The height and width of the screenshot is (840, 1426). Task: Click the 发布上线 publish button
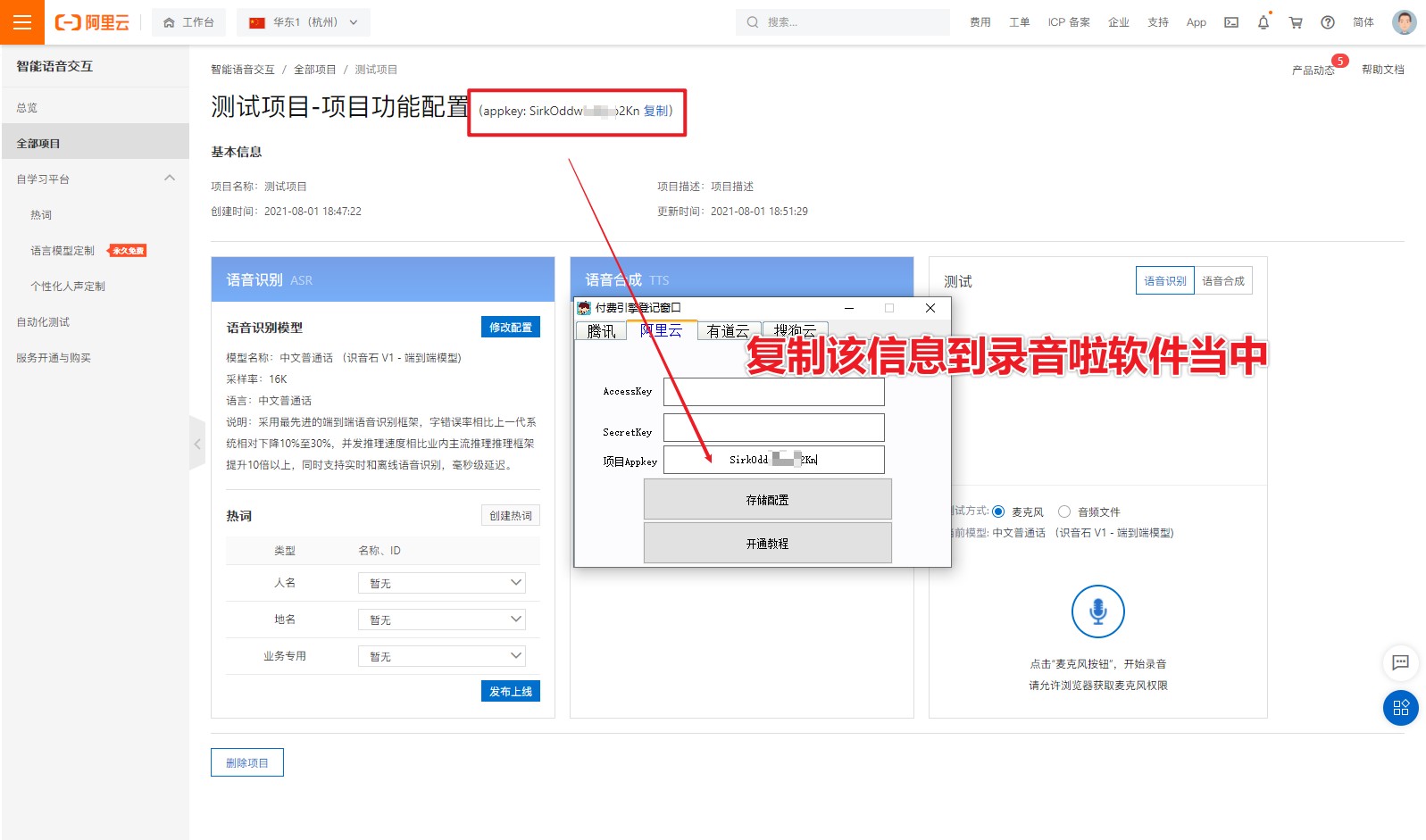point(511,691)
